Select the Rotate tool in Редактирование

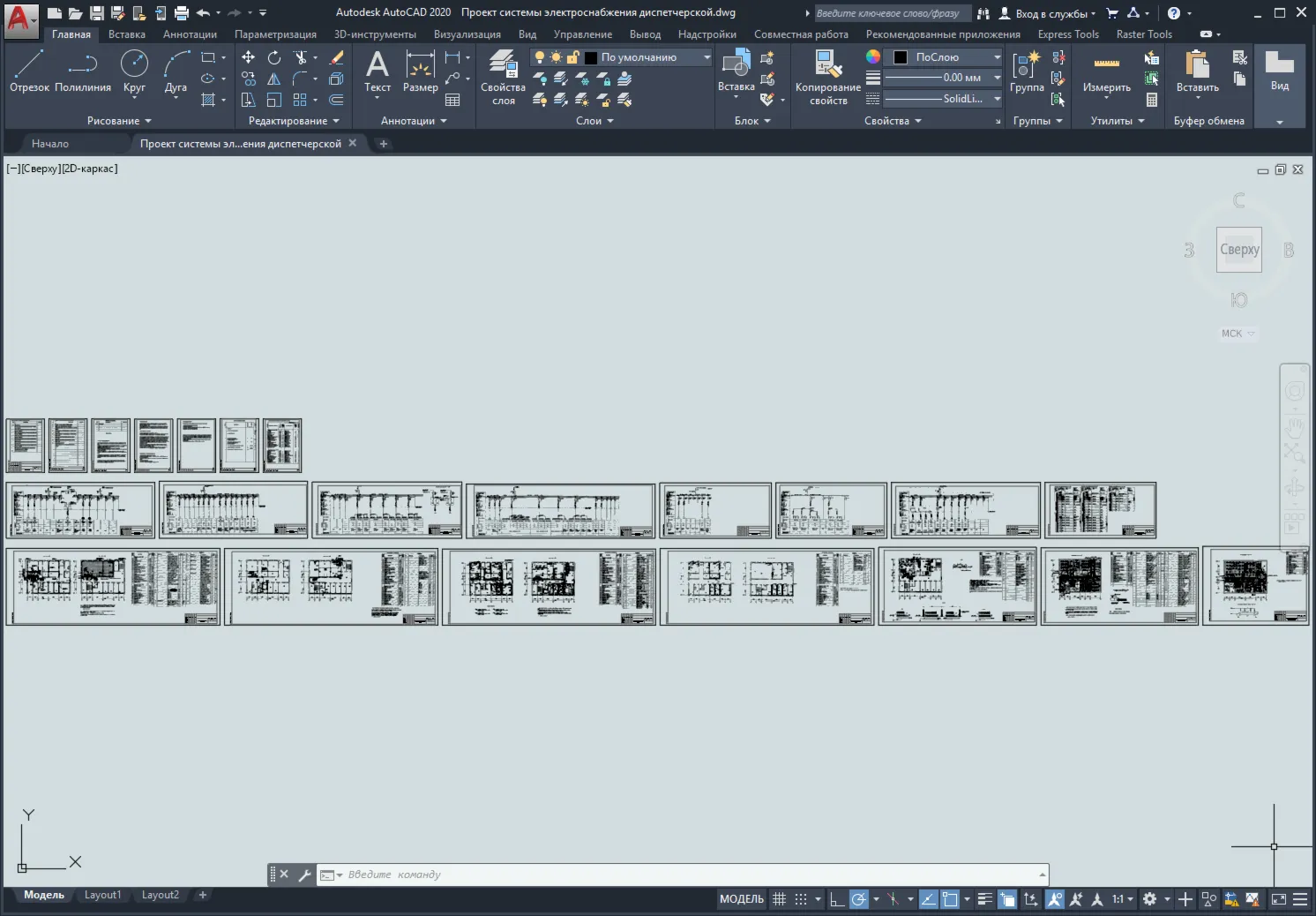tap(274, 57)
